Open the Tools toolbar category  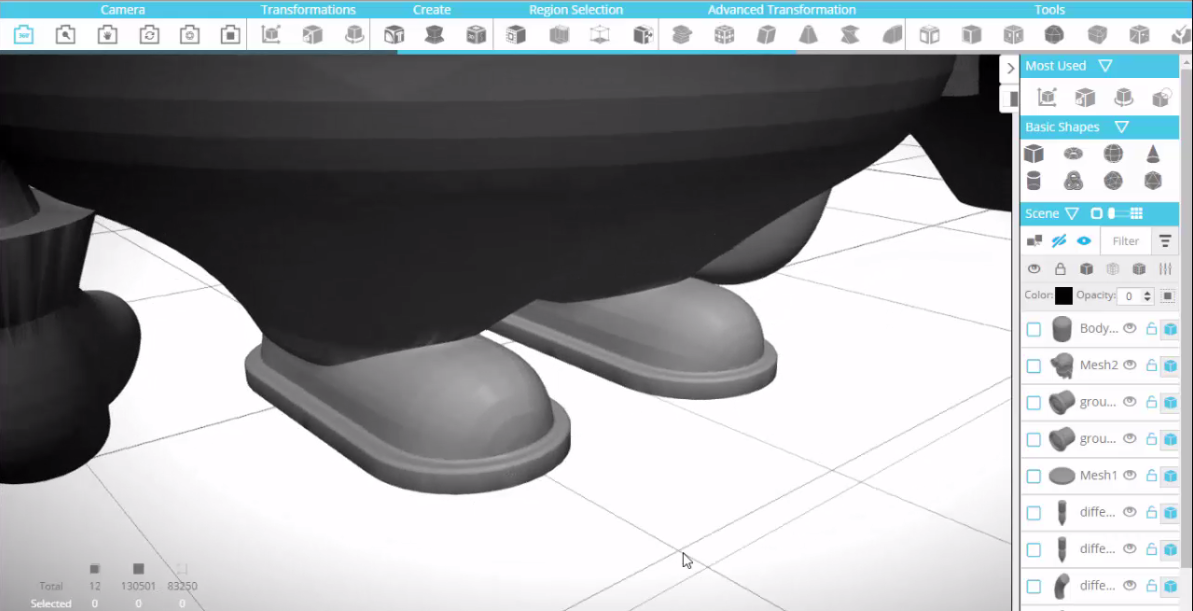1049,10
